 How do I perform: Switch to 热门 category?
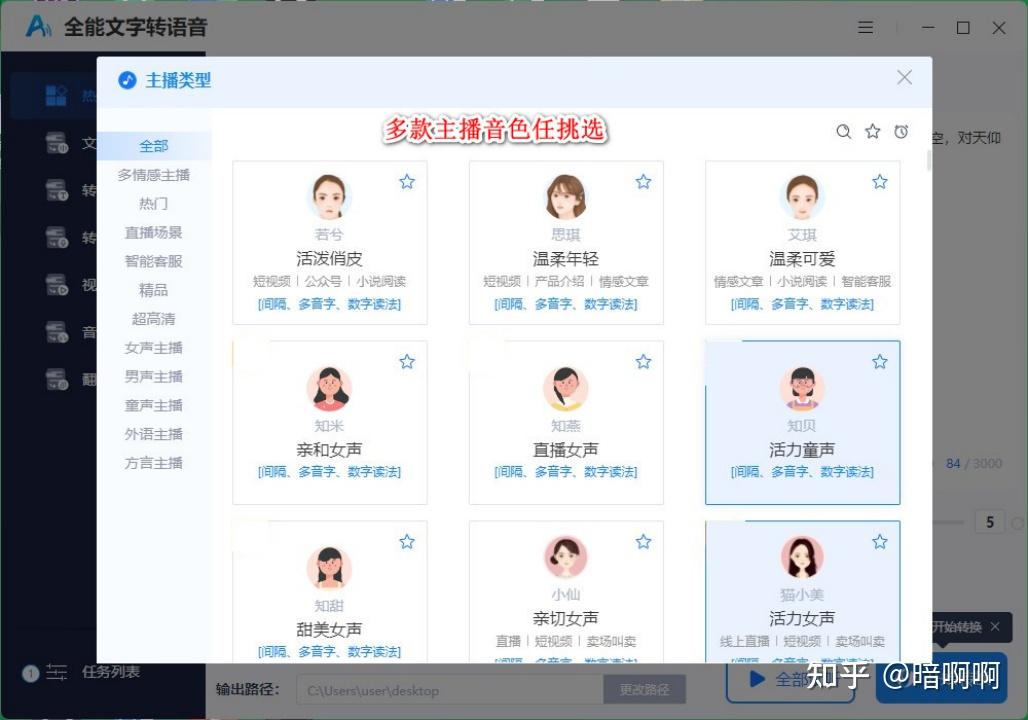[154, 204]
